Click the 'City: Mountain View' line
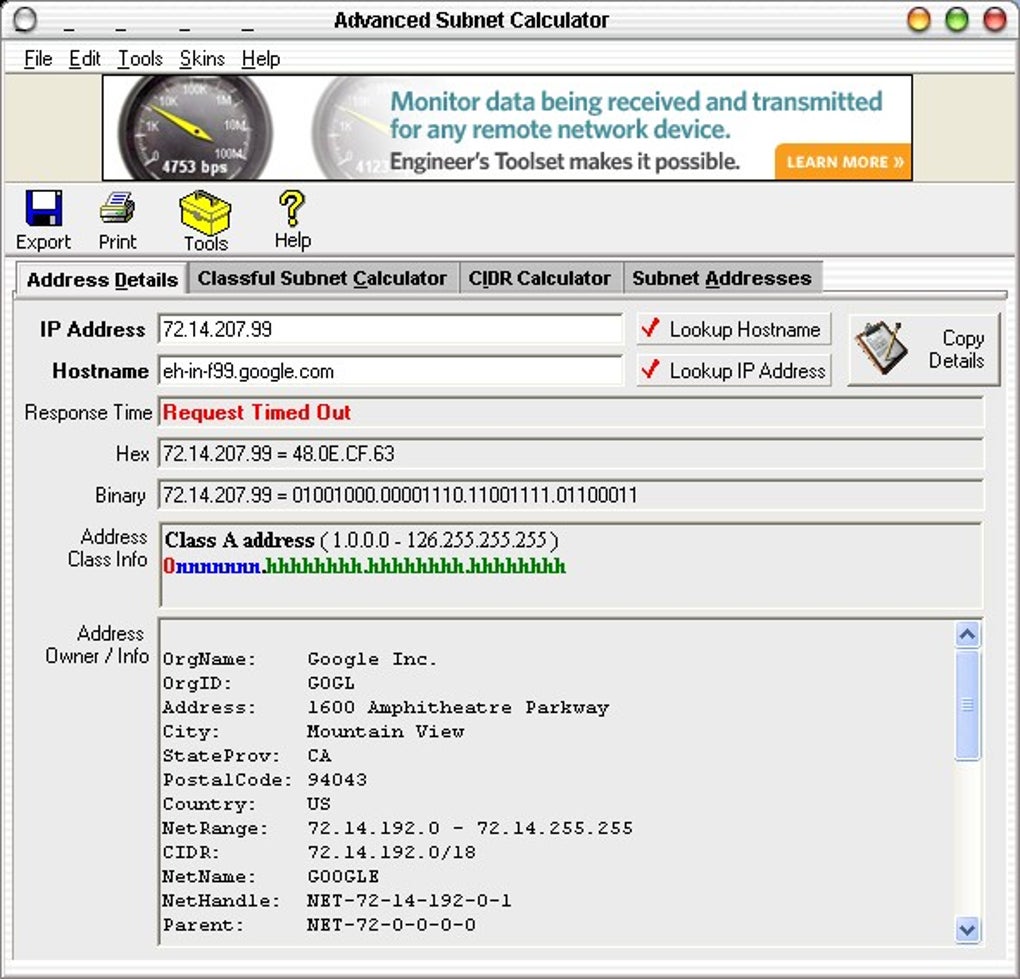 314,731
